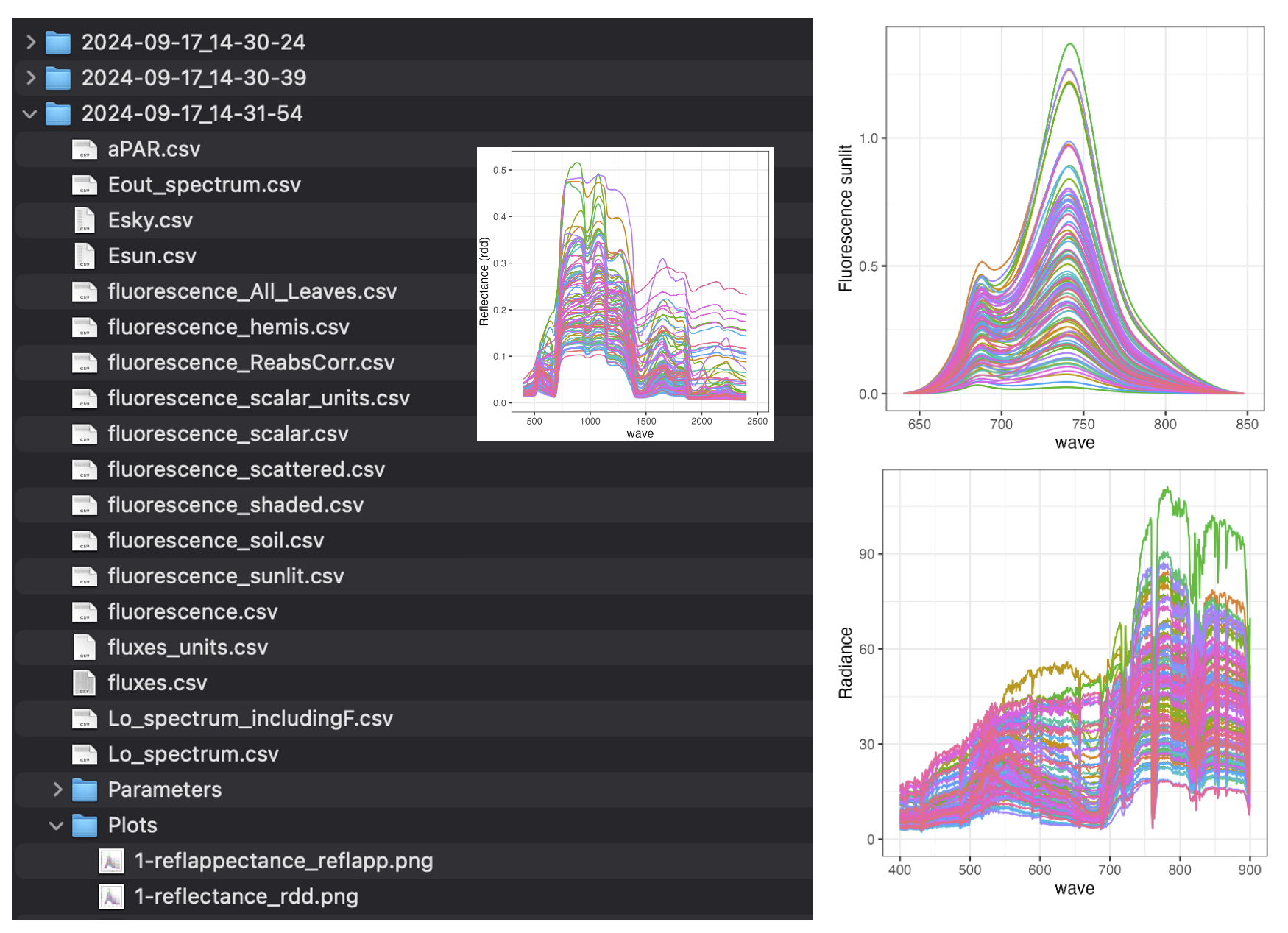Click the Esun.csv document icon
The image size is (1288, 933).
[85, 256]
